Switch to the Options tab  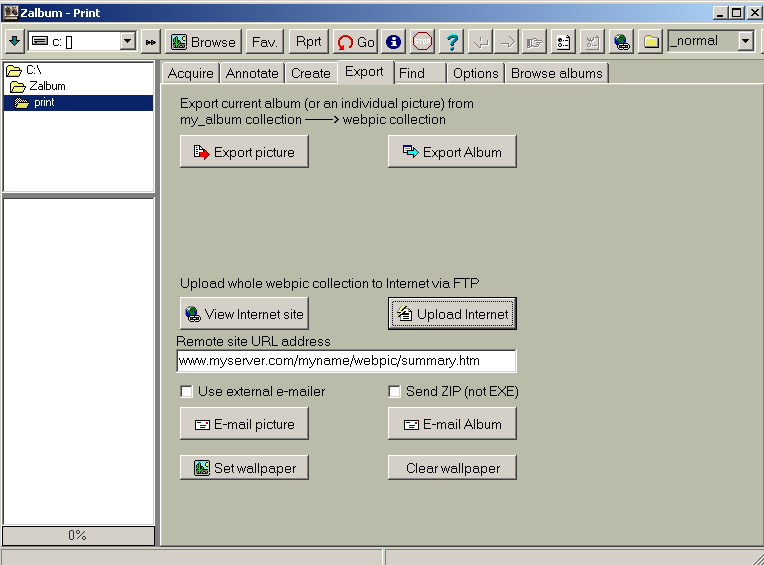pos(476,73)
